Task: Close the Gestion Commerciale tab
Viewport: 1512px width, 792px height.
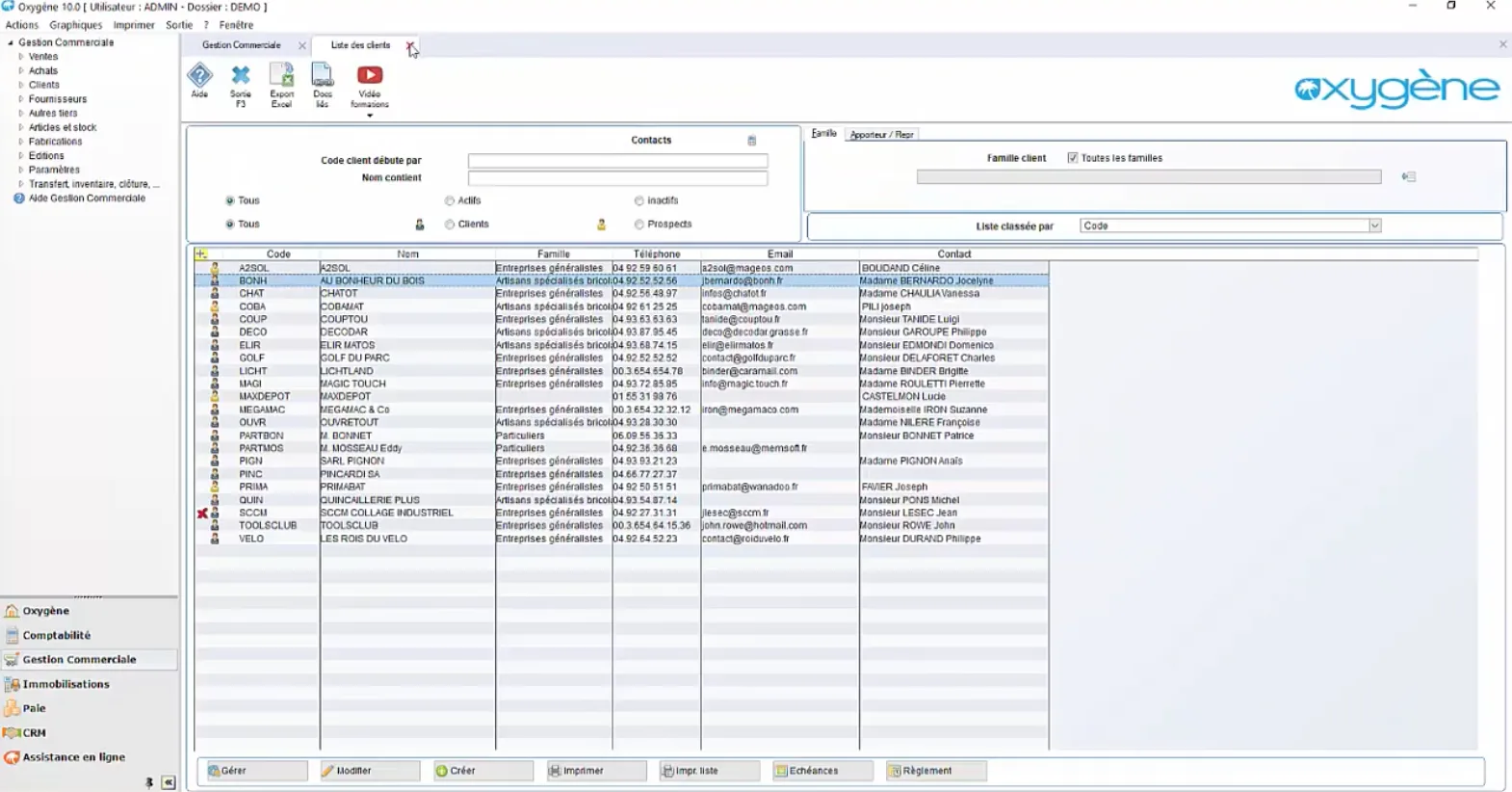Action: [301, 45]
